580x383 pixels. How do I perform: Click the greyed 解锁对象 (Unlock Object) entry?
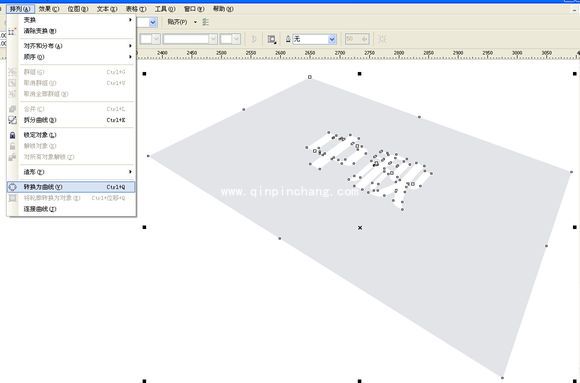pos(71,146)
